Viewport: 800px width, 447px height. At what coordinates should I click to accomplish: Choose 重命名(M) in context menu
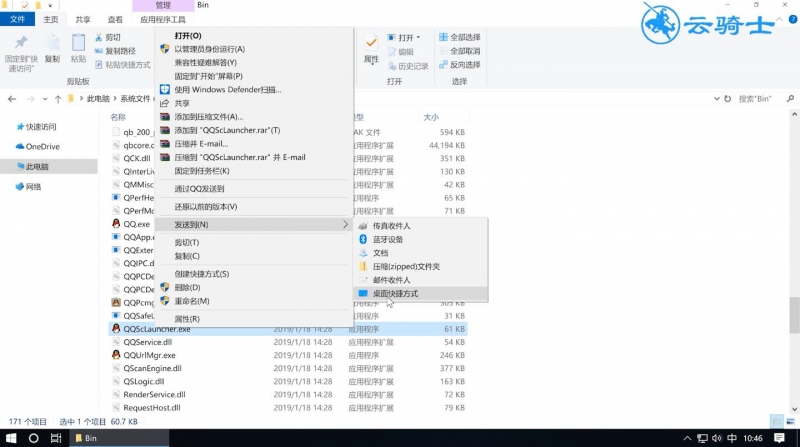tap(254, 301)
